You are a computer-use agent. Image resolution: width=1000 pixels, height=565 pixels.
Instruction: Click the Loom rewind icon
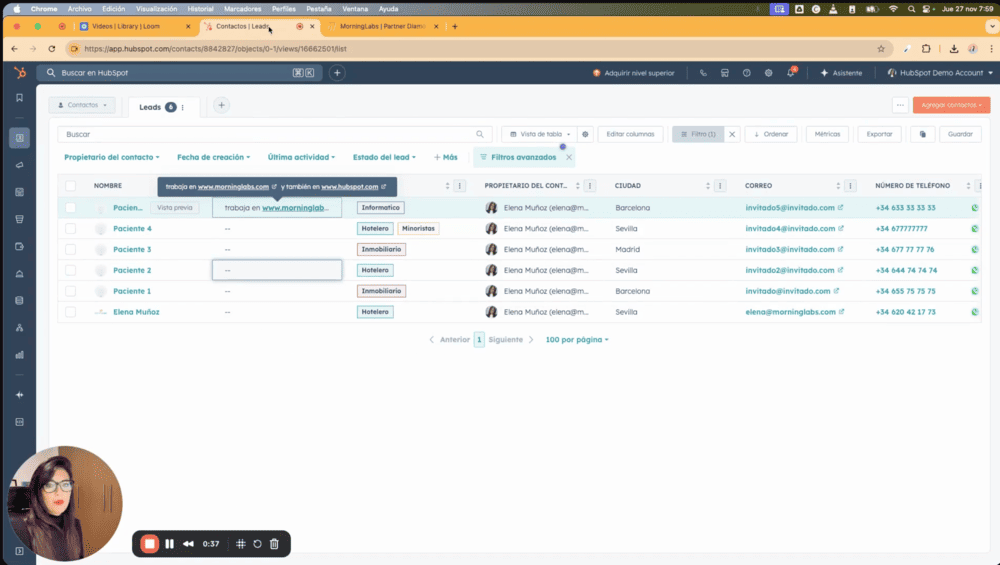188,544
